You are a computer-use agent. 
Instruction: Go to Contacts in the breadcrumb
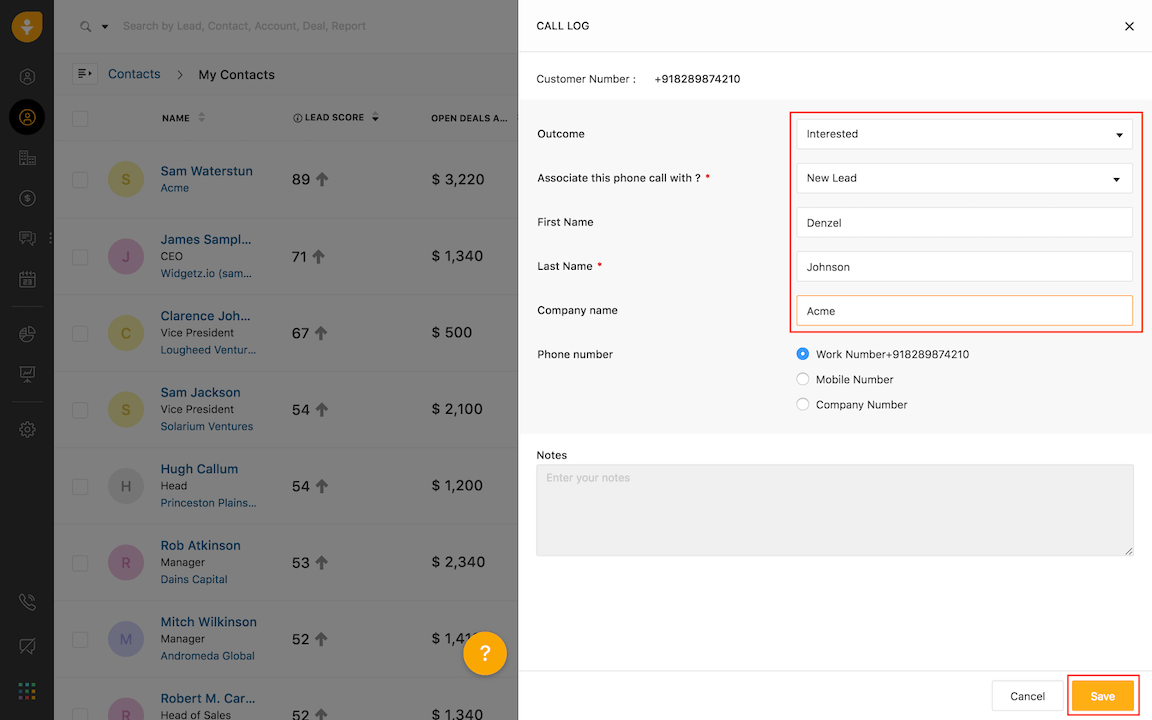pos(134,74)
